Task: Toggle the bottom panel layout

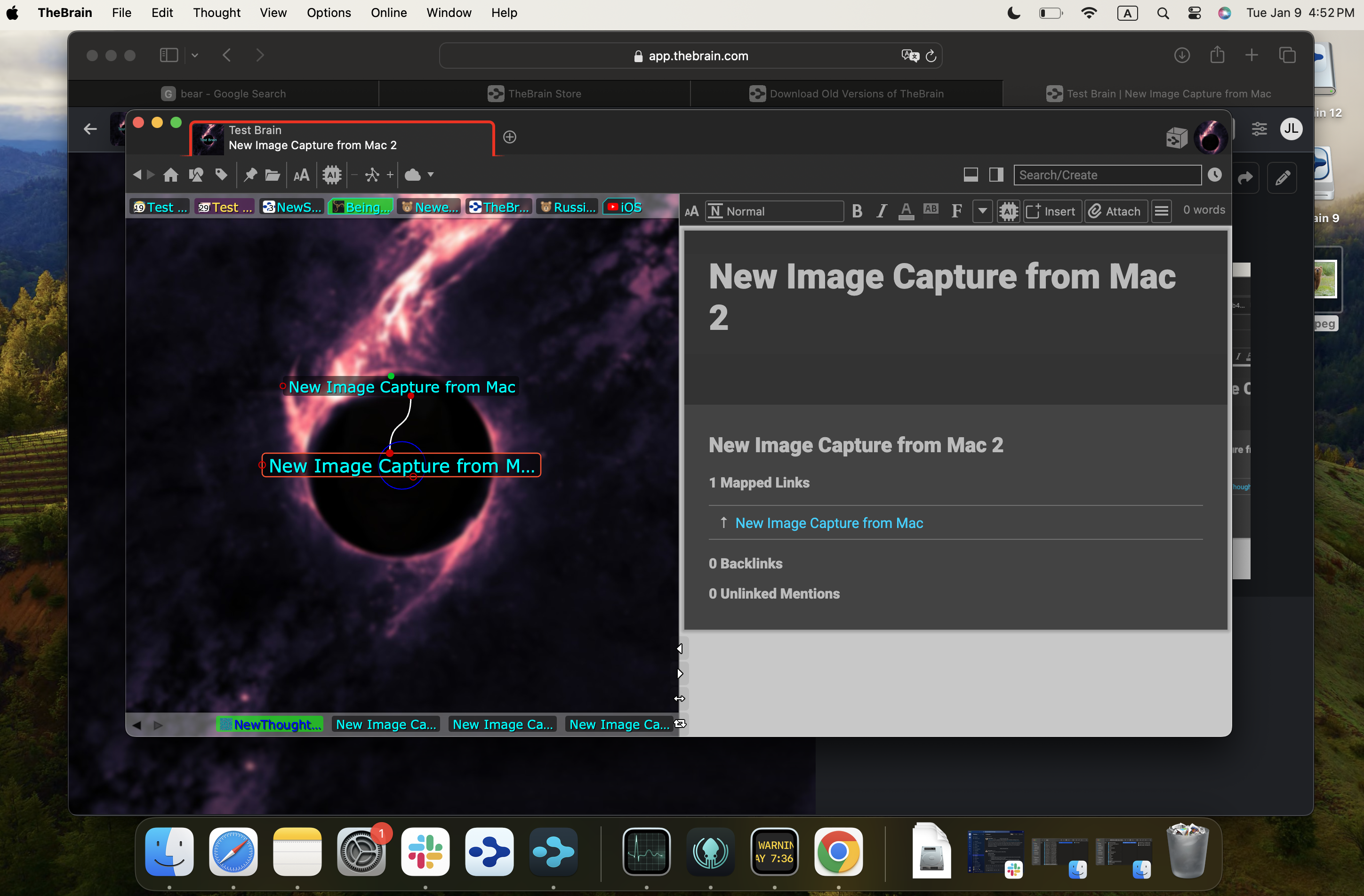Action: click(971, 175)
